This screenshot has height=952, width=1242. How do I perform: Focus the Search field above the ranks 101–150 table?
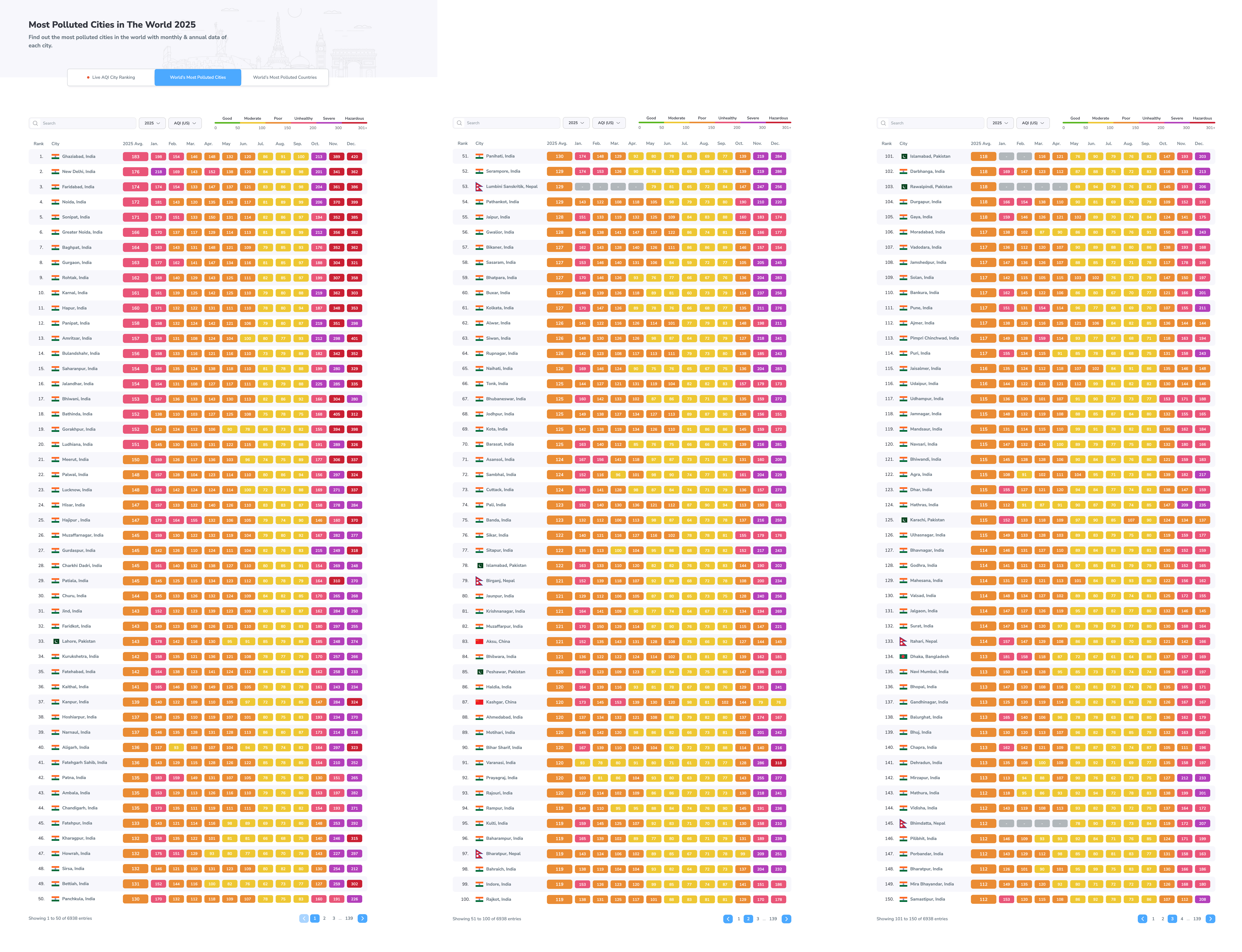click(930, 123)
